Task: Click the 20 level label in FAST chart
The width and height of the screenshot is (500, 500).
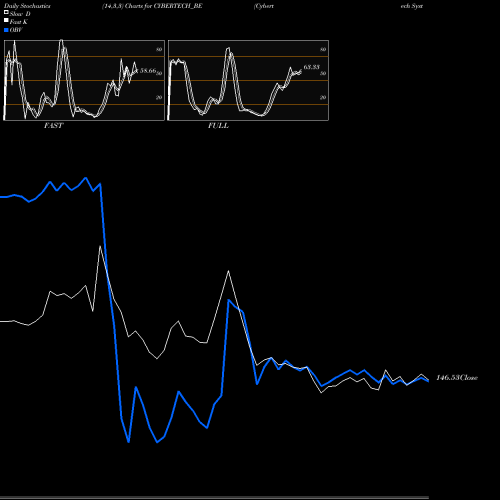Action: click(159, 97)
